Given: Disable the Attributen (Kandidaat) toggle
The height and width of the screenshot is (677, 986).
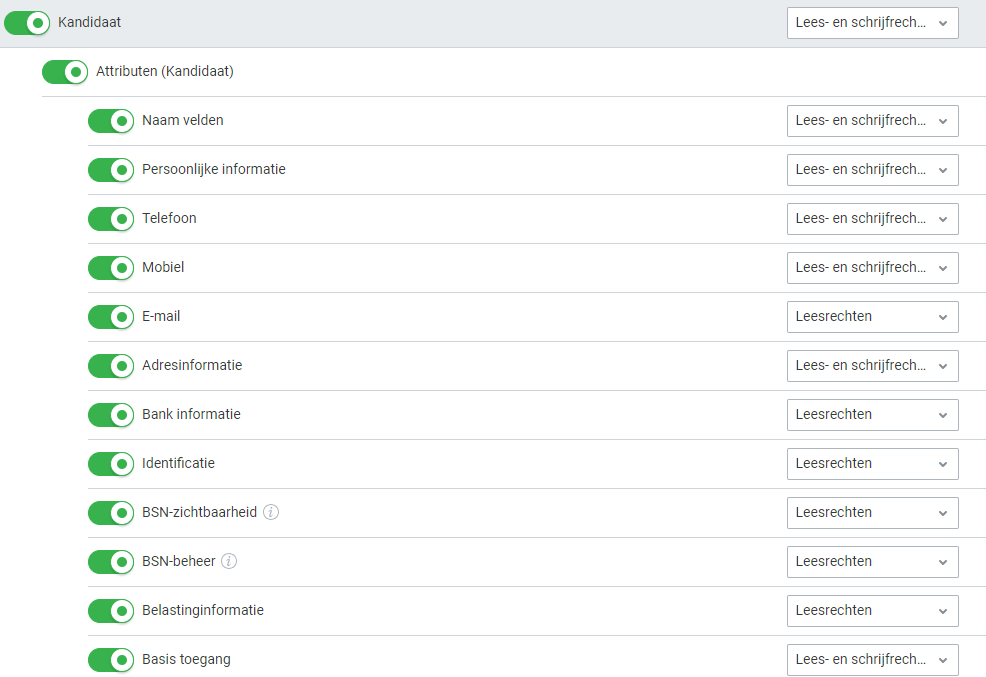Looking at the screenshot, I should [65, 72].
